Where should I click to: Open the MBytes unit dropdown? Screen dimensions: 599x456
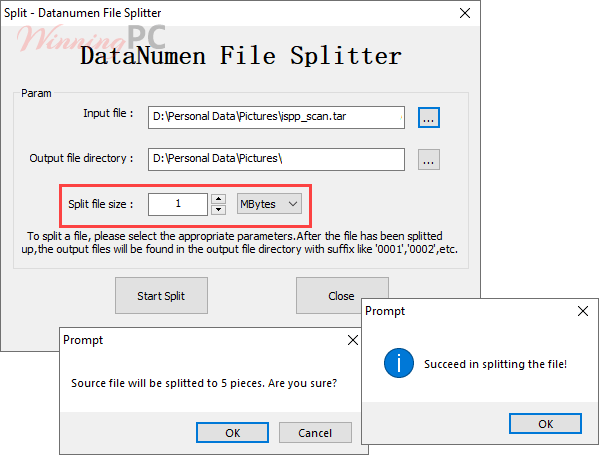tap(269, 204)
